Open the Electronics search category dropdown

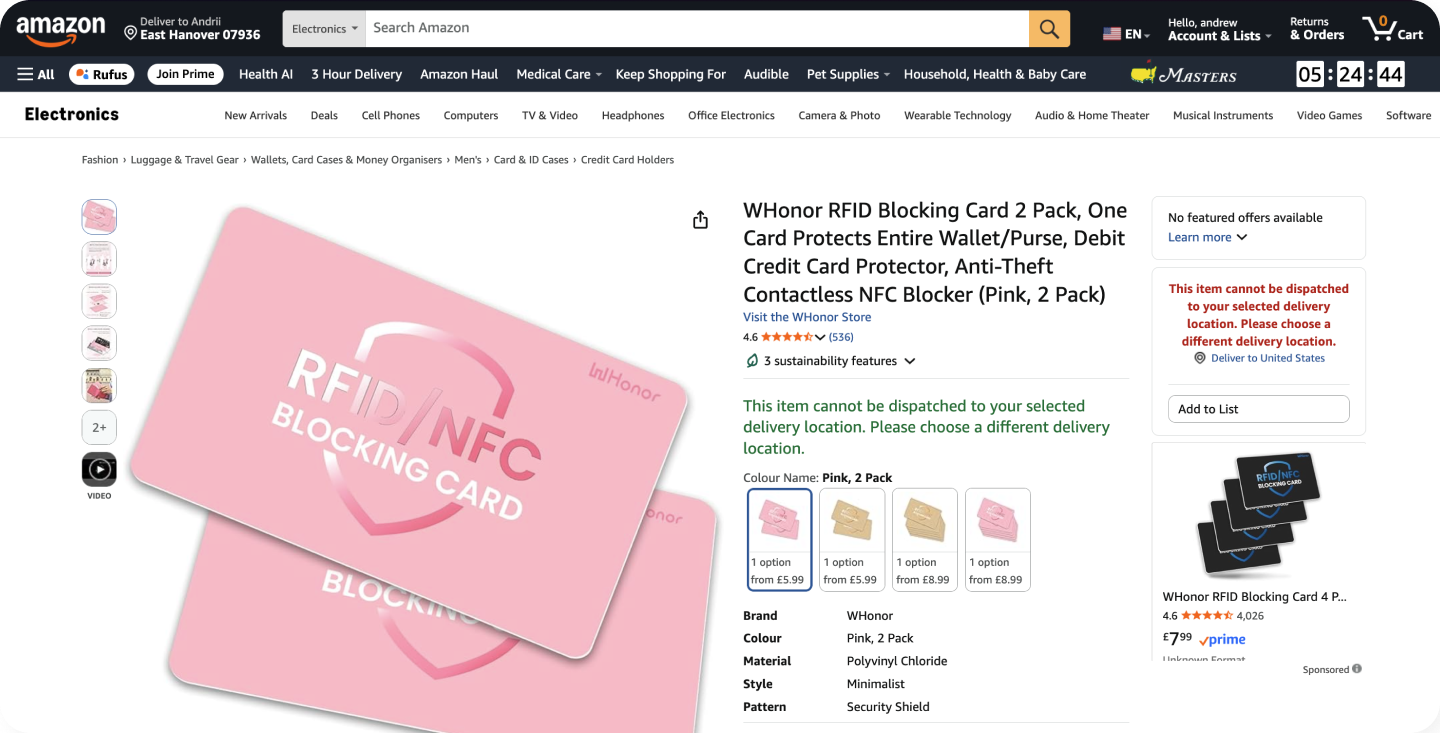(x=325, y=29)
